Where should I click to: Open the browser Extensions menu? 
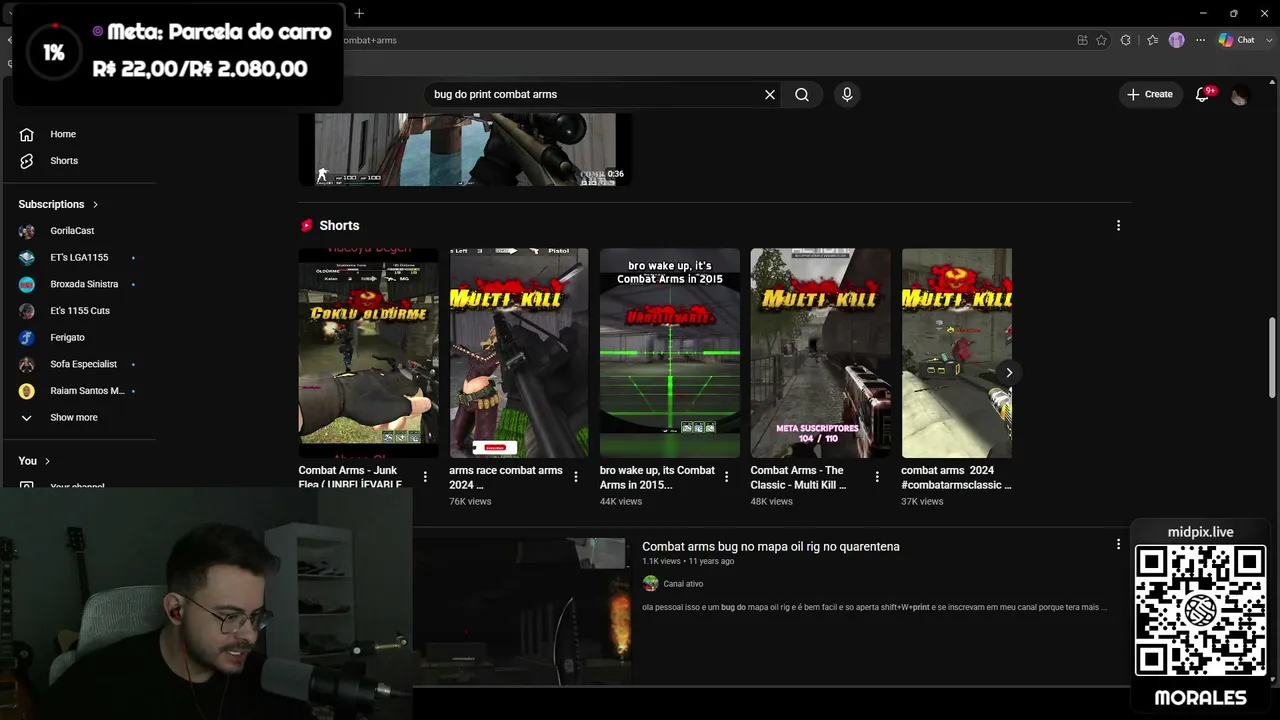[x=1126, y=40]
